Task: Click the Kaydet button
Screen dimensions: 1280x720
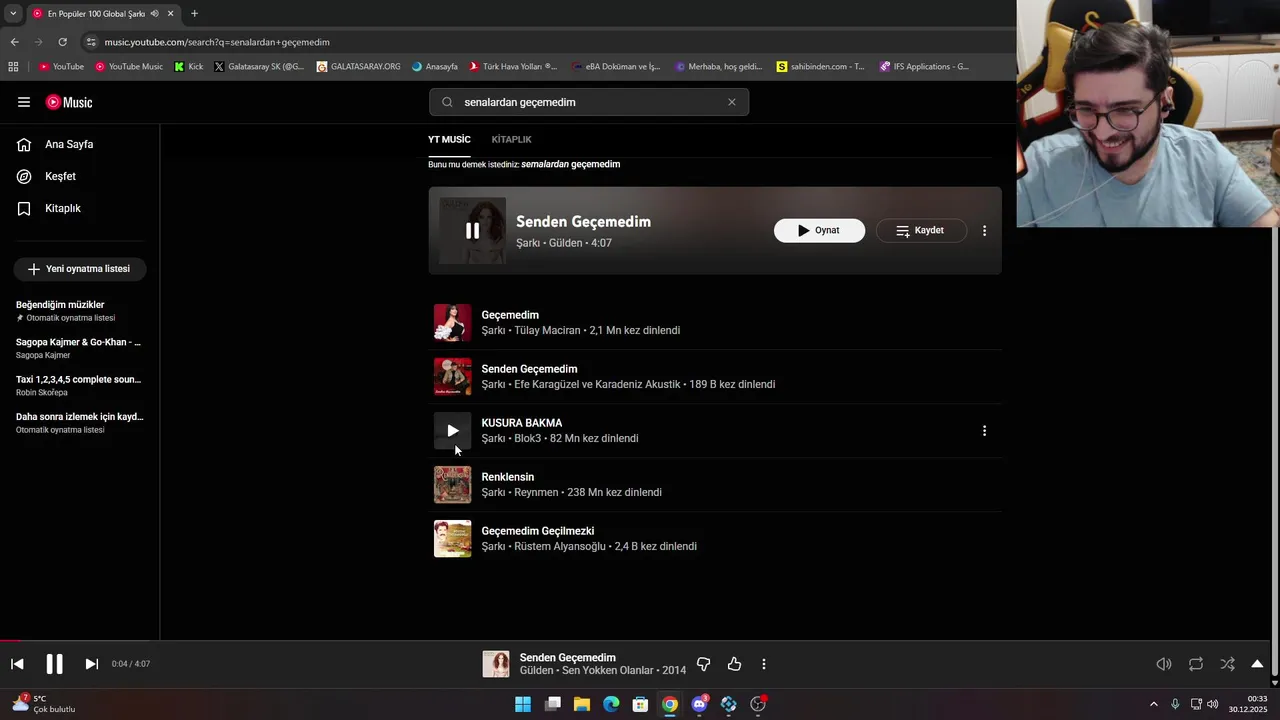Action: (921, 230)
